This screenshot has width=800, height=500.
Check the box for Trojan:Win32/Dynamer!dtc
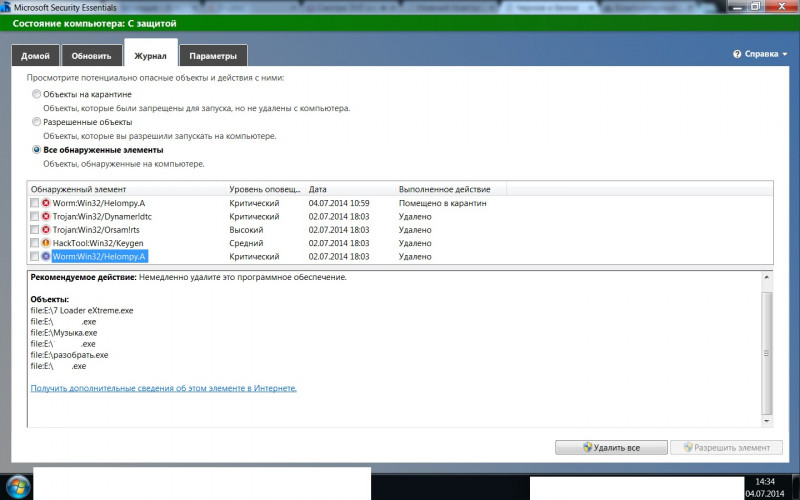click(x=34, y=216)
